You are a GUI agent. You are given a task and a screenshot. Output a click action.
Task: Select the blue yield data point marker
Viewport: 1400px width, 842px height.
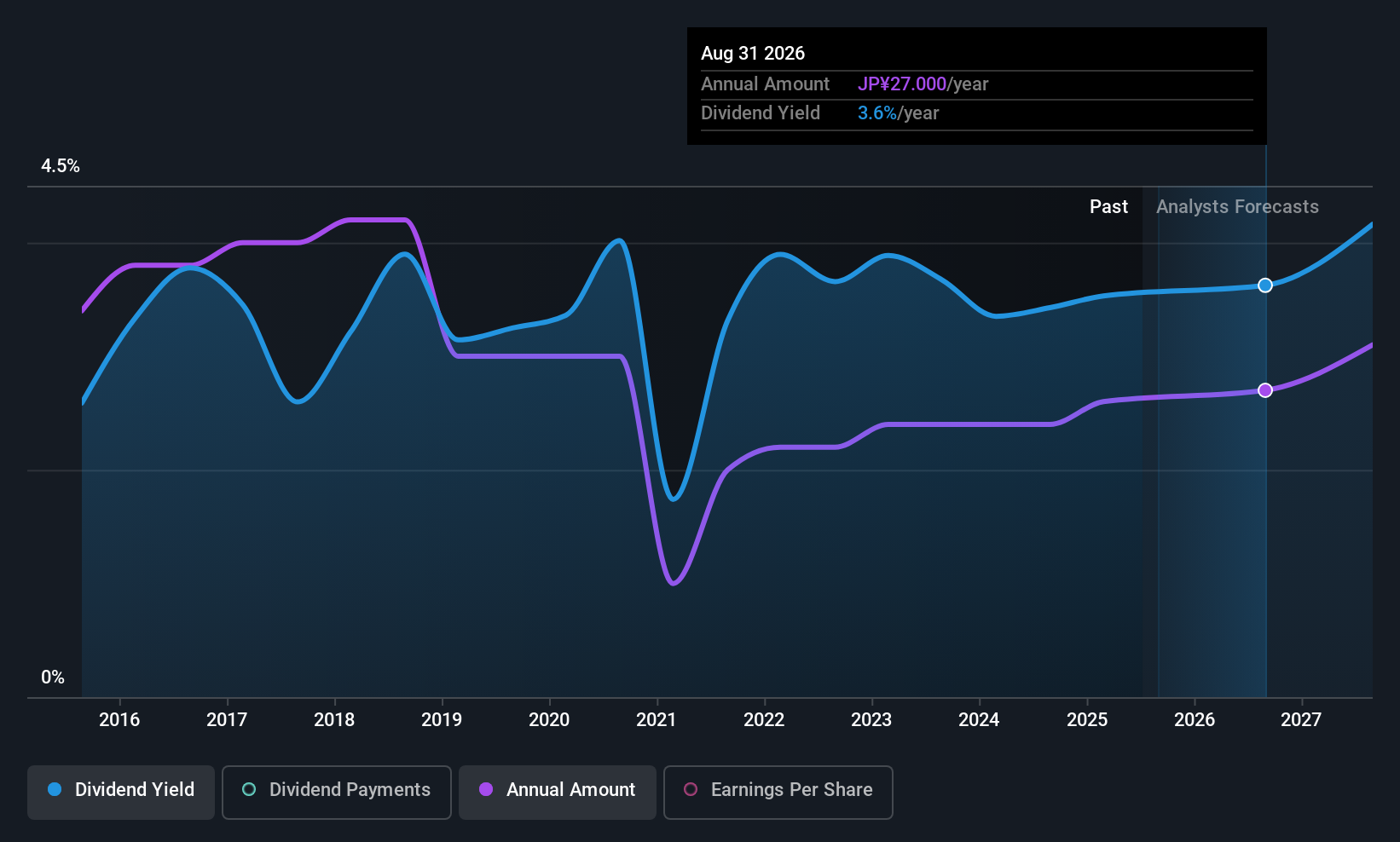pyautogui.click(x=1265, y=285)
